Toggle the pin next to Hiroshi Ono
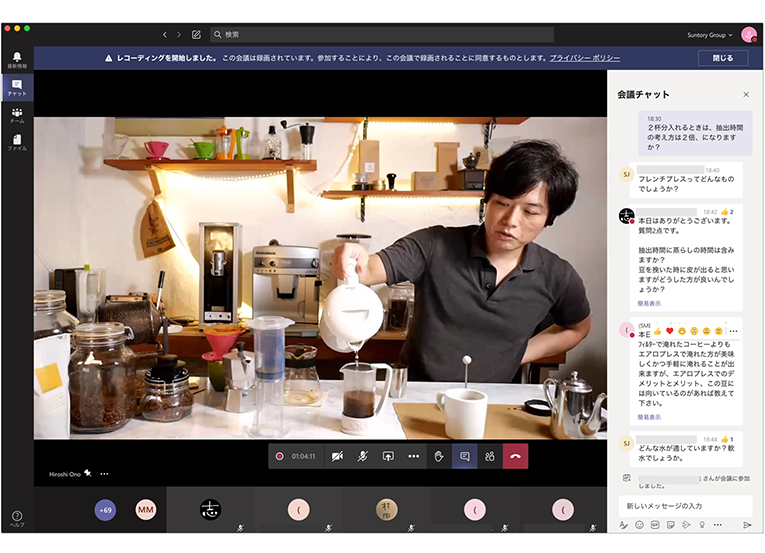 tap(88, 473)
